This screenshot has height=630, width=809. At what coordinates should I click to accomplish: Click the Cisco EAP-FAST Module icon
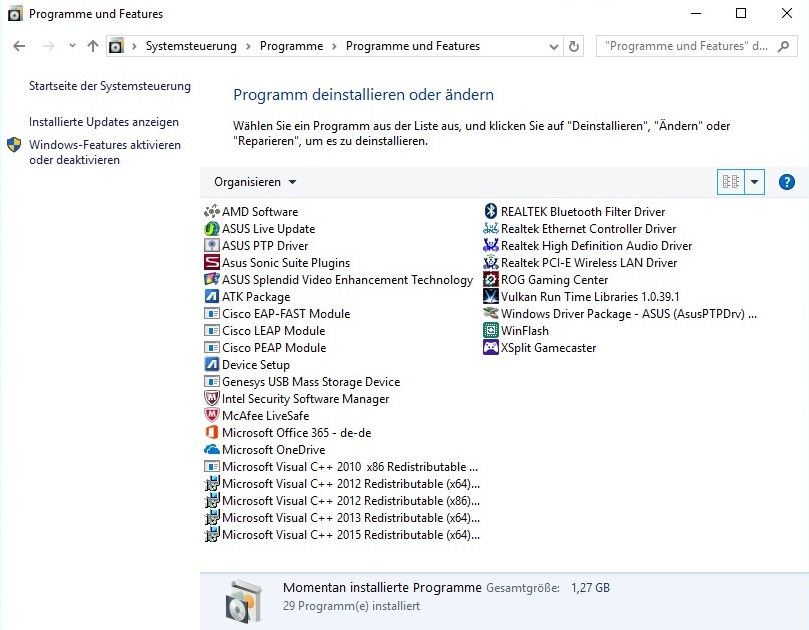point(212,314)
